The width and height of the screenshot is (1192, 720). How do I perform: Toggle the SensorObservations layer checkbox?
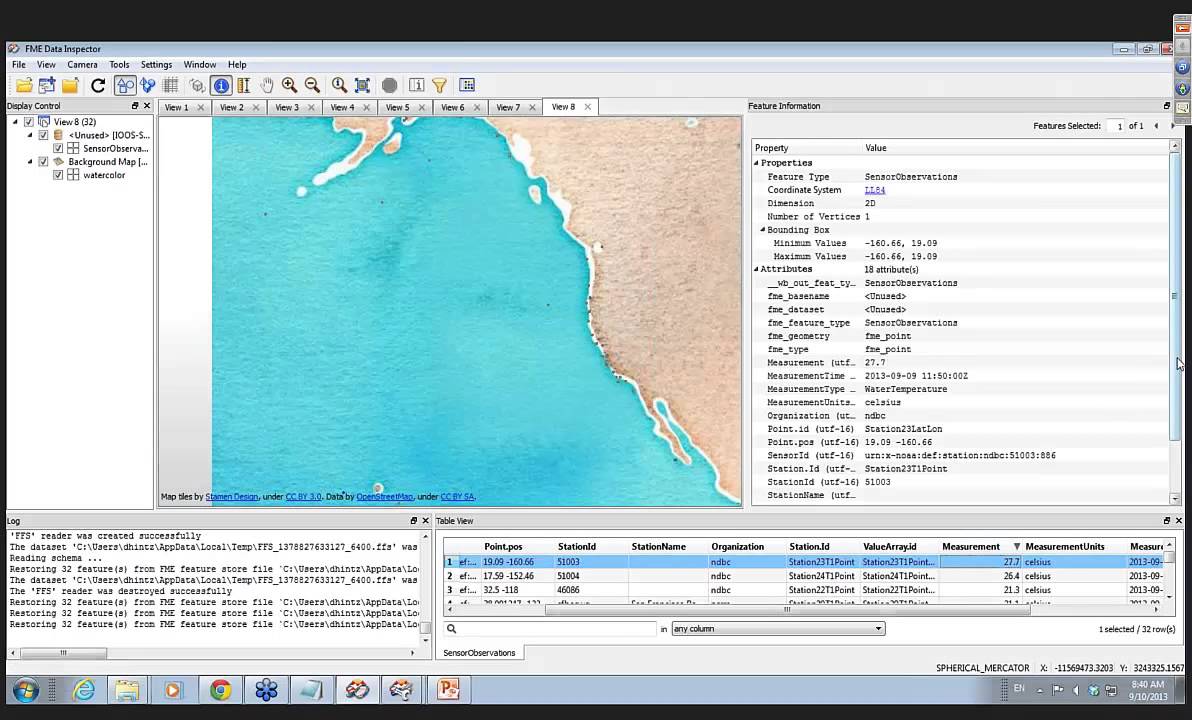[x=58, y=148]
